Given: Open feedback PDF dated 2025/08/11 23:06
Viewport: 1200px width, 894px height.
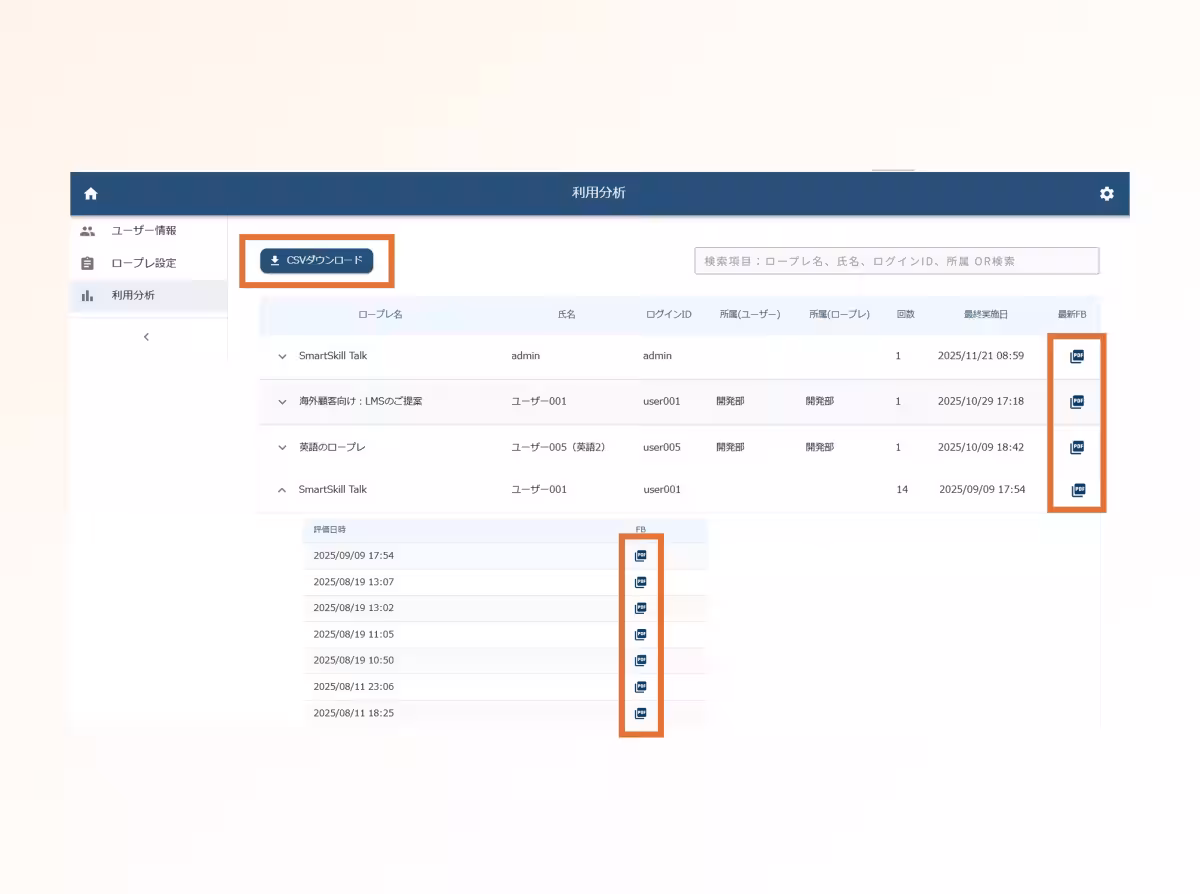Looking at the screenshot, I should tap(641, 687).
